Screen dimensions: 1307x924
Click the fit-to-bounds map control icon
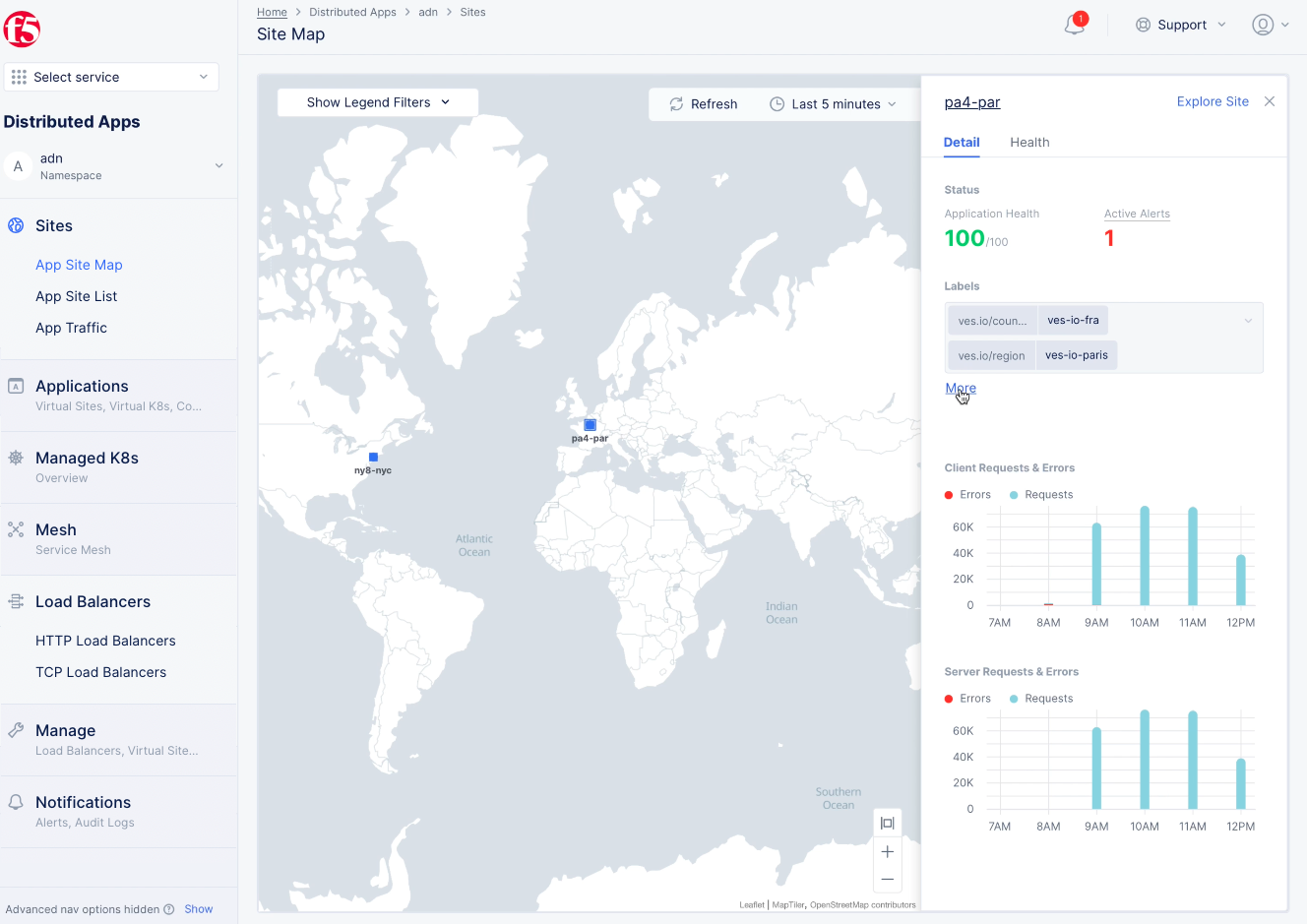click(x=887, y=823)
